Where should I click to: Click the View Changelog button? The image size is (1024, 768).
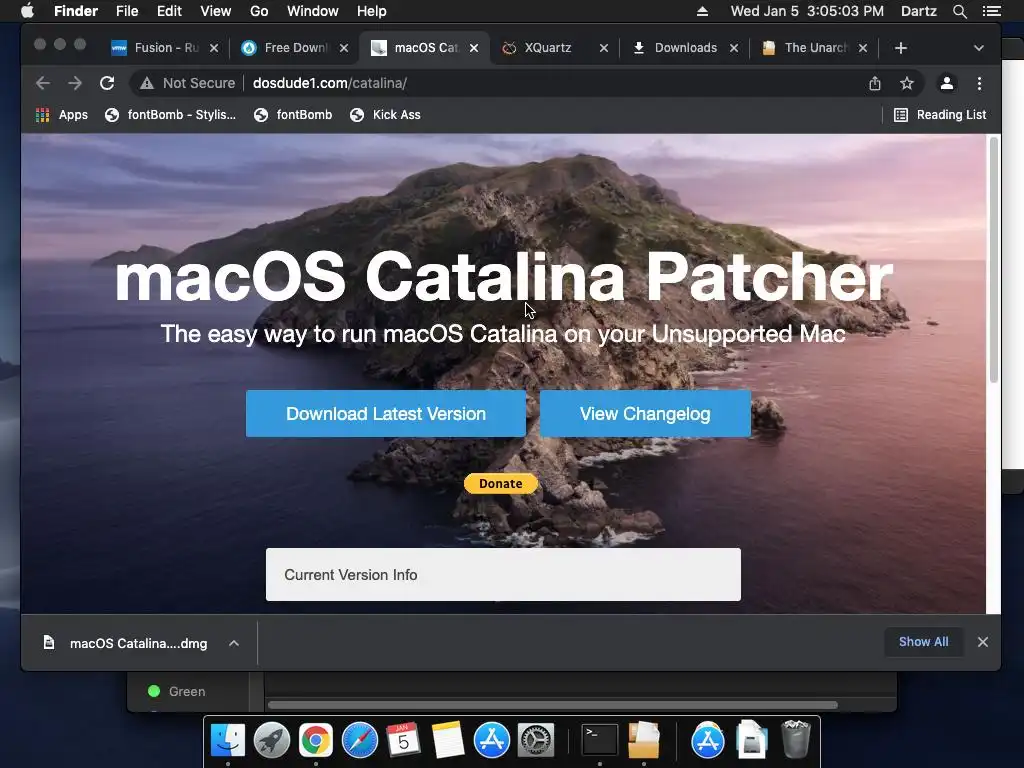pos(645,413)
